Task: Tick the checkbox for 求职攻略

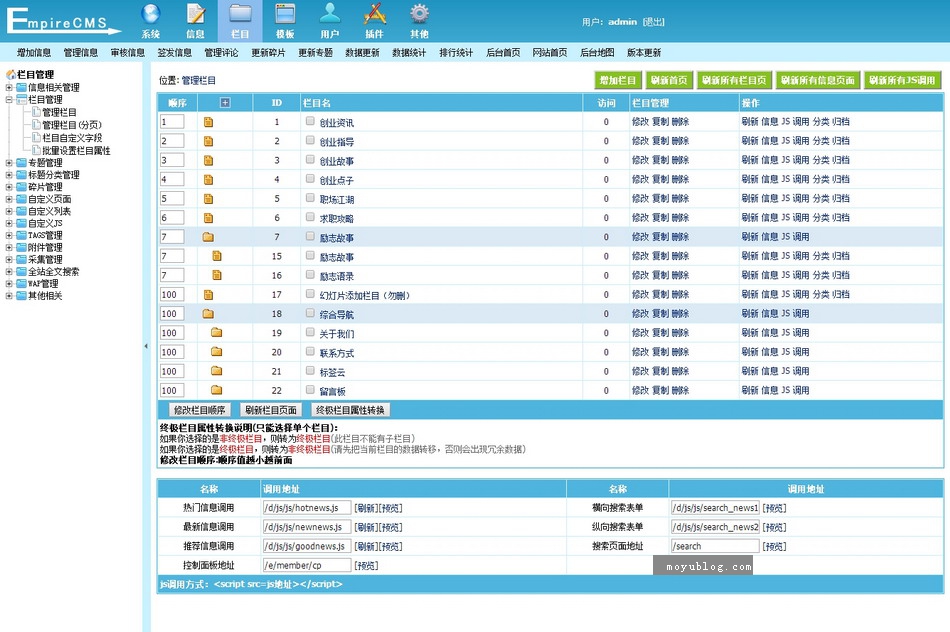Action: tap(310, 217)
